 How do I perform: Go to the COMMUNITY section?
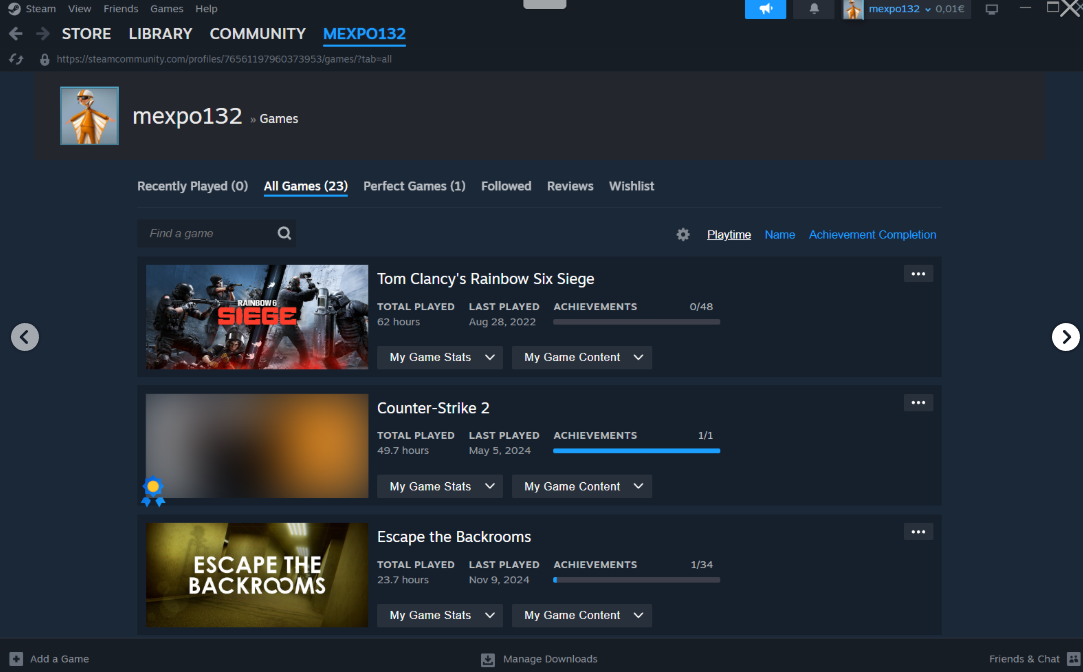click(x=258, y=34)
